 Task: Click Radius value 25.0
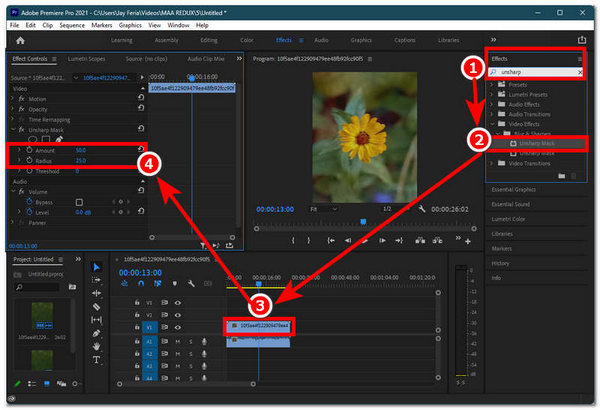tap(81, 161)
